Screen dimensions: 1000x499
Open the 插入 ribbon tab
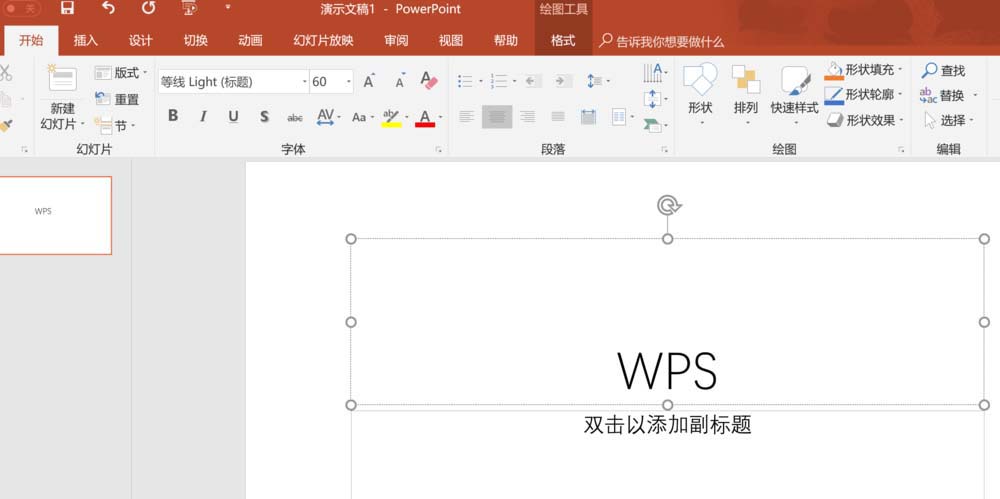(85, 41)
